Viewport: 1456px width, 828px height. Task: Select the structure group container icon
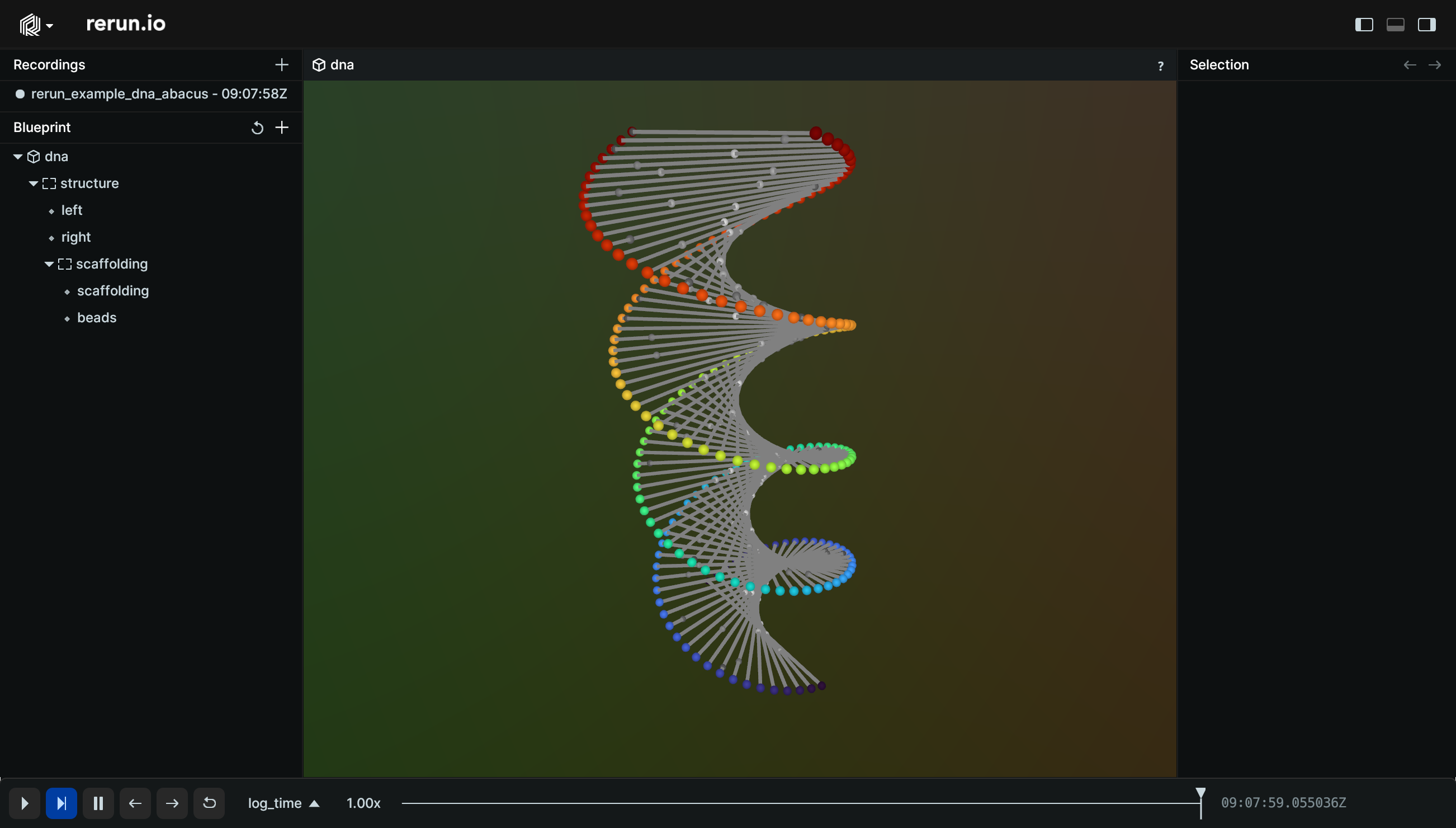(x=49, y=183)
